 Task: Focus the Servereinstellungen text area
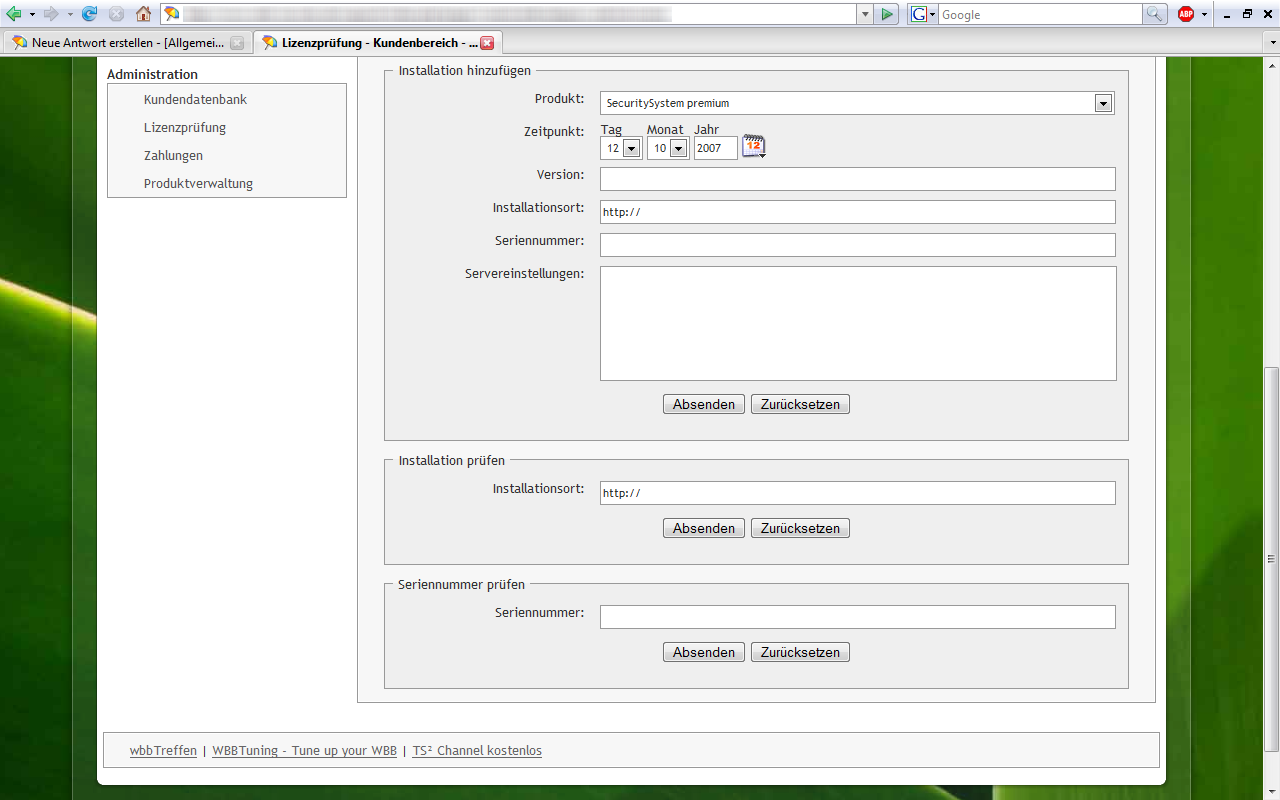858,323
